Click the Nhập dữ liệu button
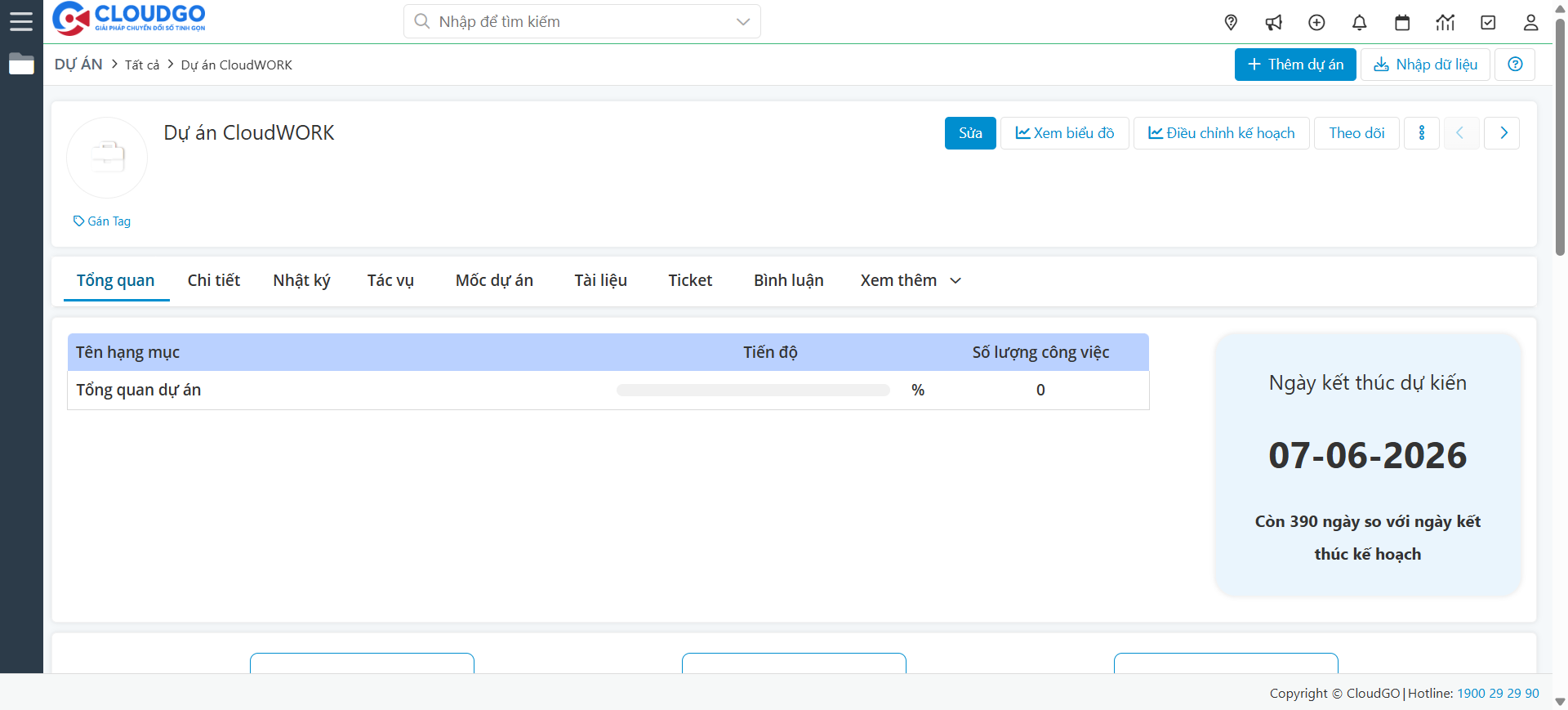This screenshot has height=710, width=1568. tap(1425, 65)
